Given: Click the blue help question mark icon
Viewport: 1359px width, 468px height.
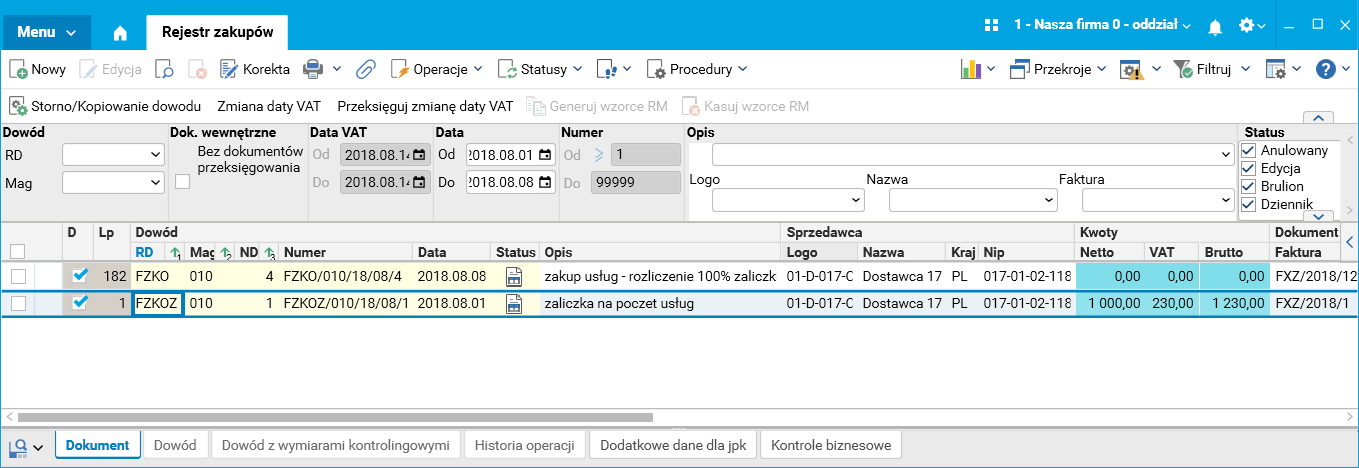Looking at the screenshot, I should pyautogui.click(x=1326, y=69).
